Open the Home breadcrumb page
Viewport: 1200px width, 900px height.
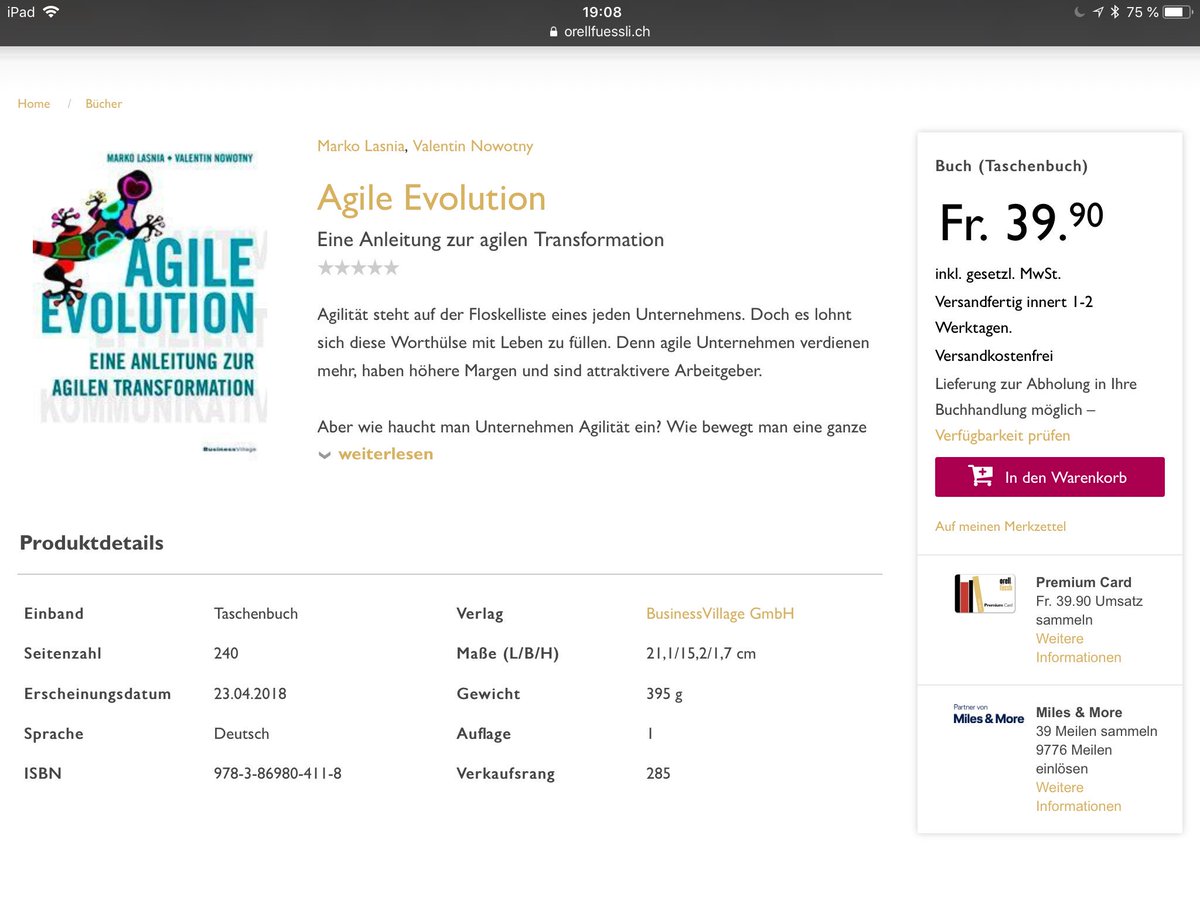pyautogui.click(x=33, y=103)
